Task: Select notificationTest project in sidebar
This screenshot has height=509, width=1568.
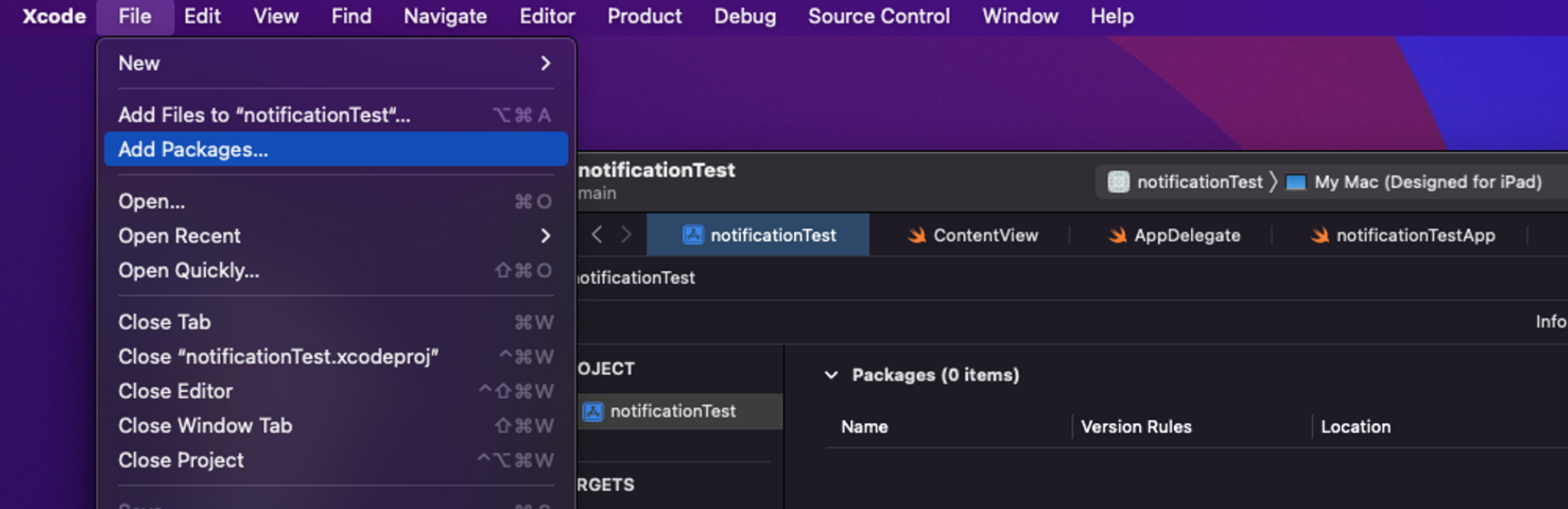Action: click(x=673, y=412)
